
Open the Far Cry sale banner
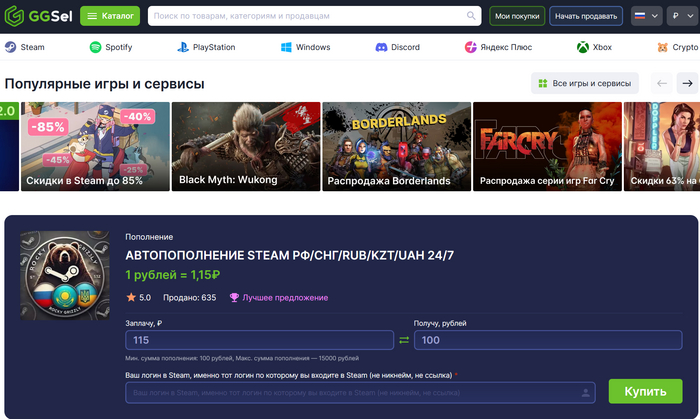click(x=547, y=146)
